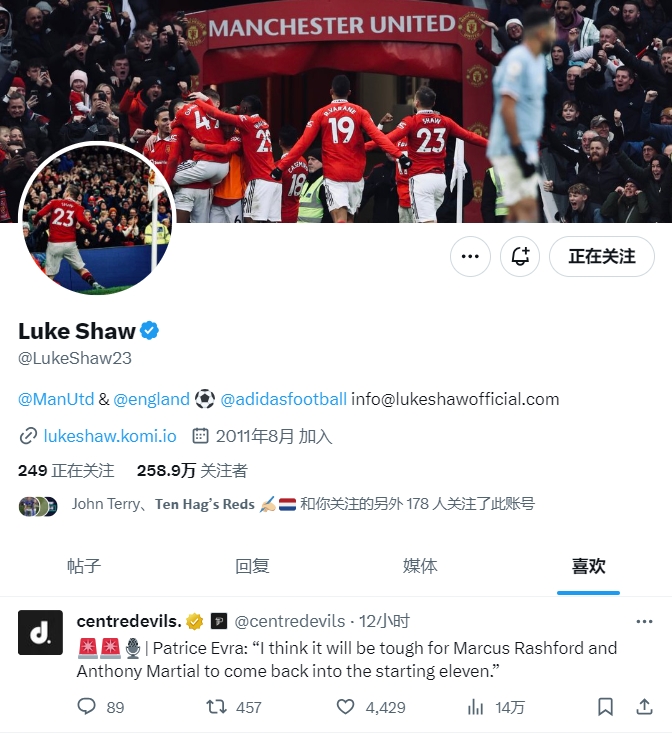Toggle the 正在关注 following button

[x=602, y=256]
